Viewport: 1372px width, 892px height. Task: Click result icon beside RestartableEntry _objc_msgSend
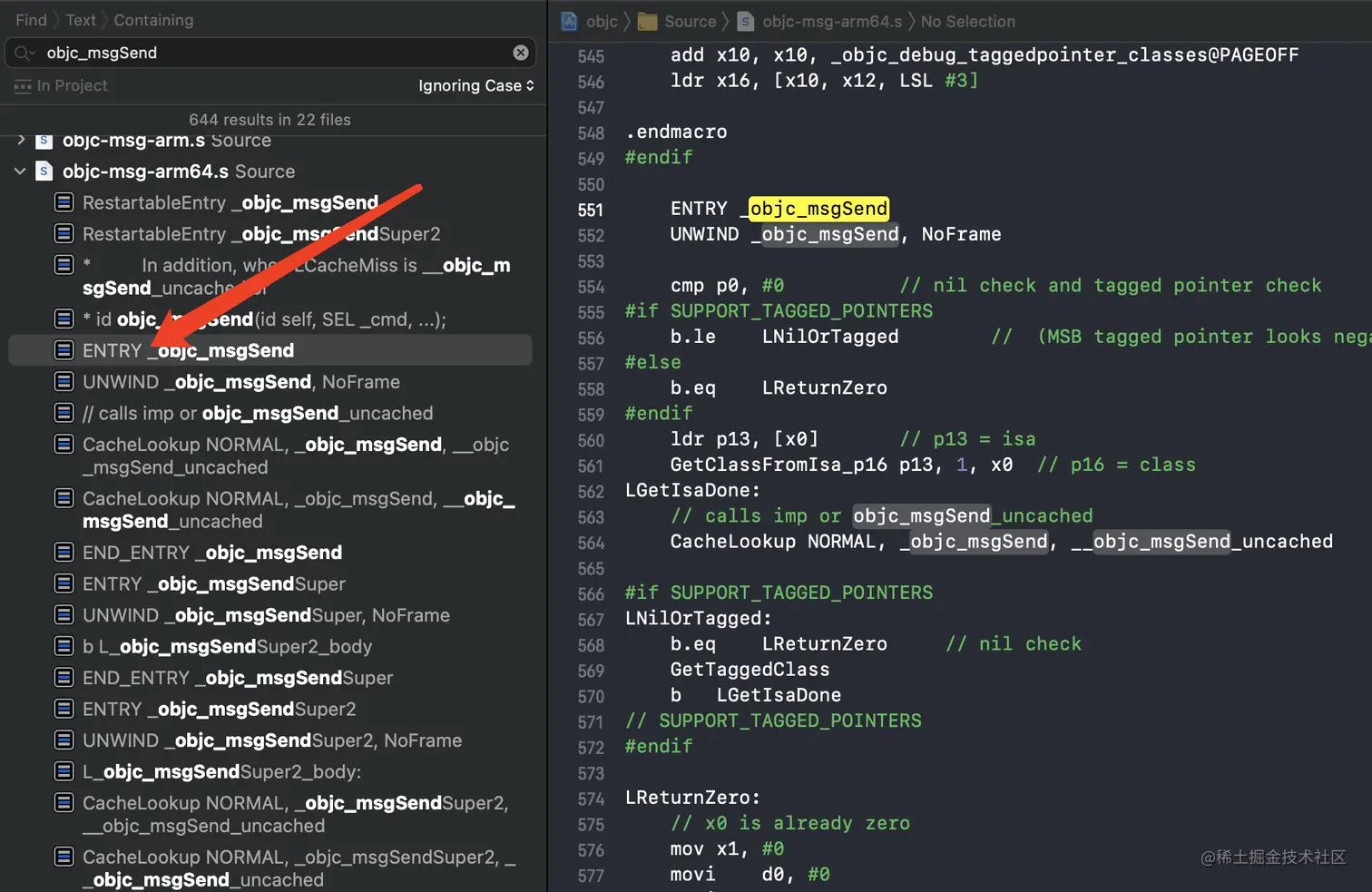[64, 201]
